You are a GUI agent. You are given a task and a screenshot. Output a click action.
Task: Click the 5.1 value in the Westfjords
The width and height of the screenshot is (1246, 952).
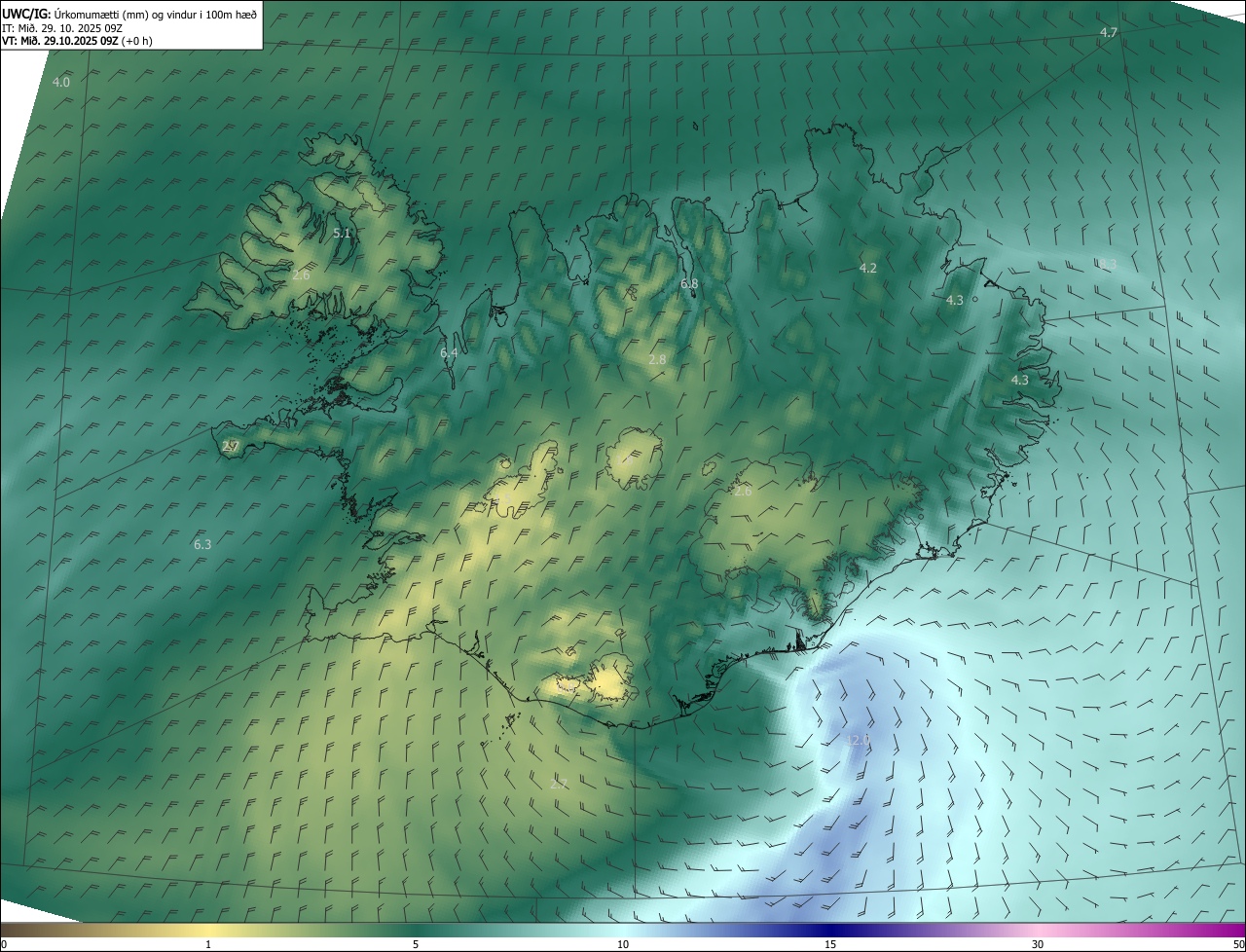pos(342,234)
